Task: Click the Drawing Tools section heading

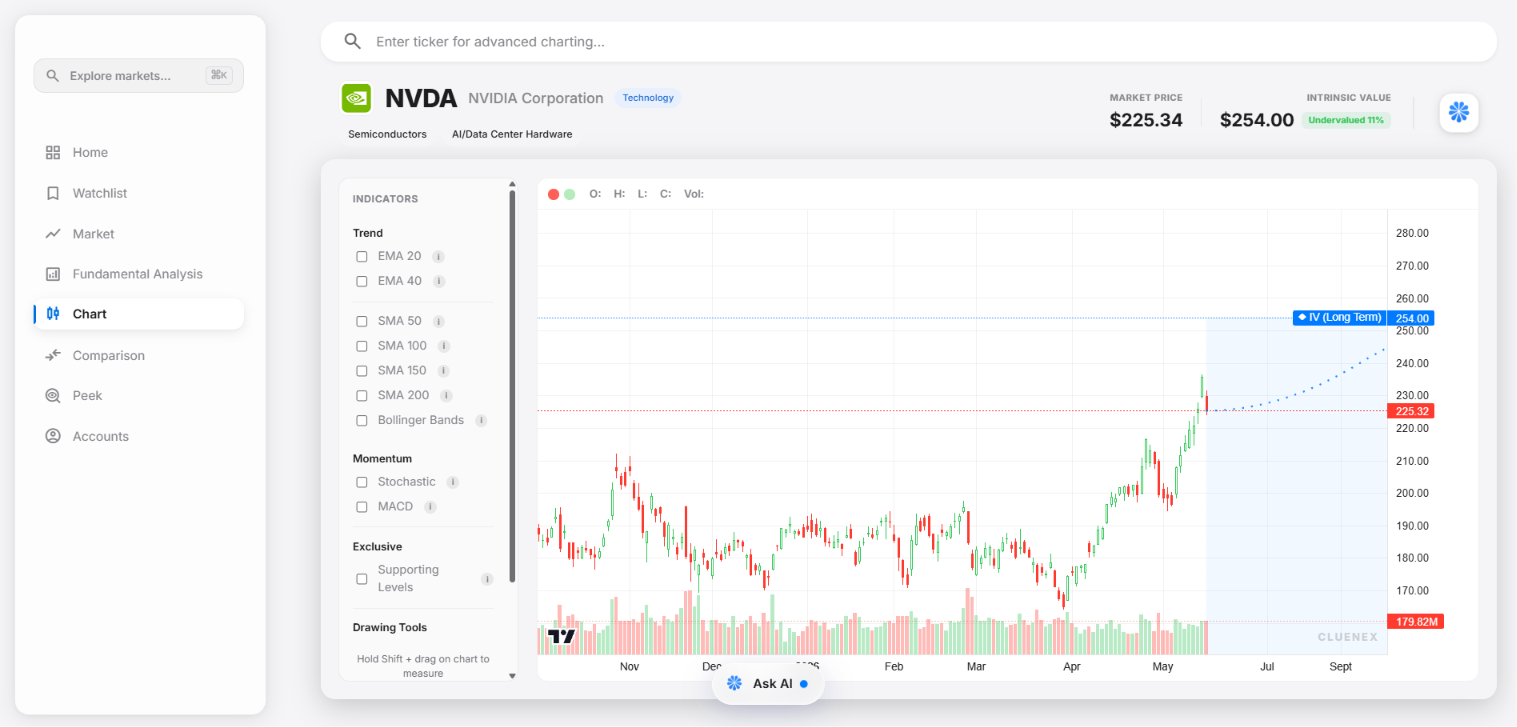Action: 390,628
